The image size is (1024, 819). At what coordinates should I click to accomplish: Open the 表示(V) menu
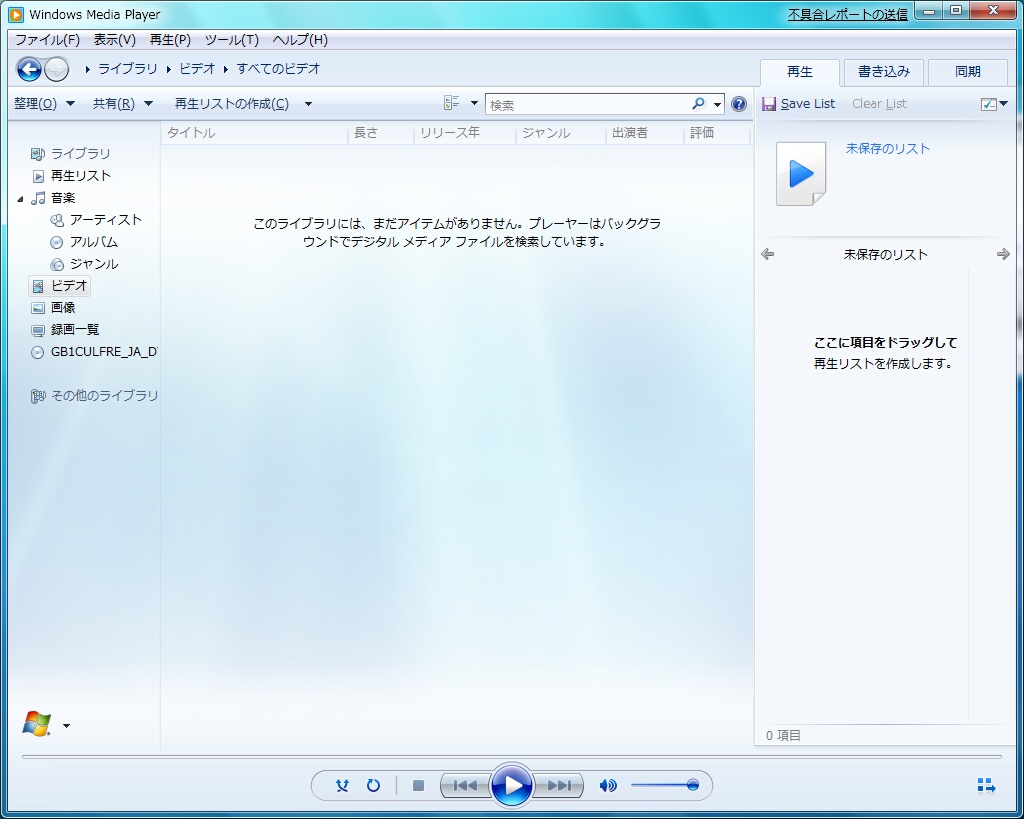click(114, 40)
